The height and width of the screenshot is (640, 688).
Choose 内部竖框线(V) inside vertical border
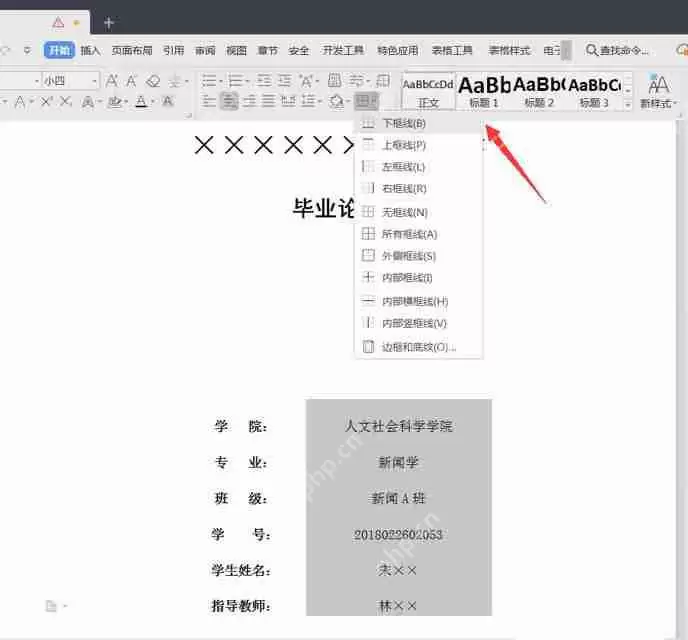419,323
